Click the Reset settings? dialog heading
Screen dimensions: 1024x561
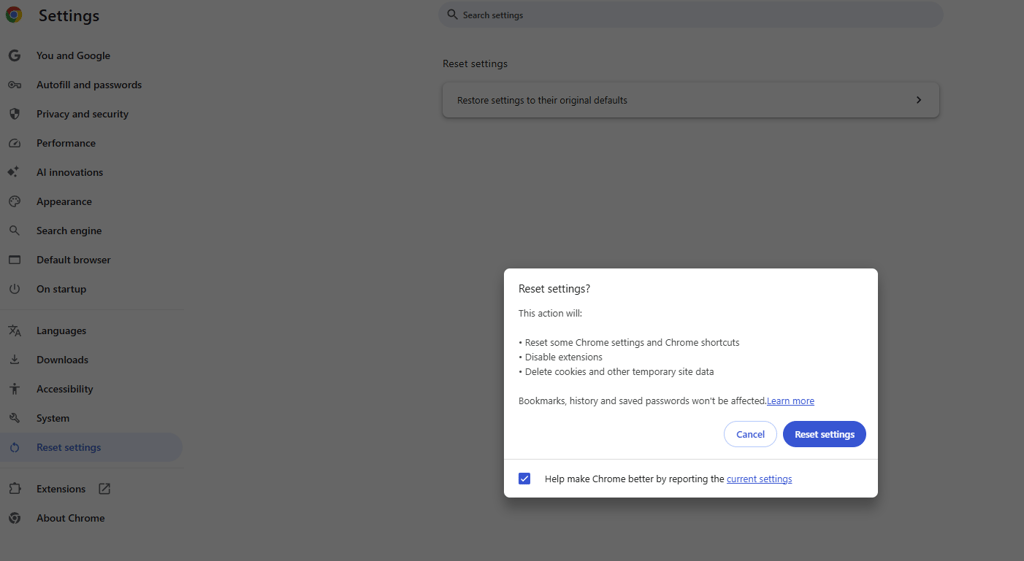(554, 289)
